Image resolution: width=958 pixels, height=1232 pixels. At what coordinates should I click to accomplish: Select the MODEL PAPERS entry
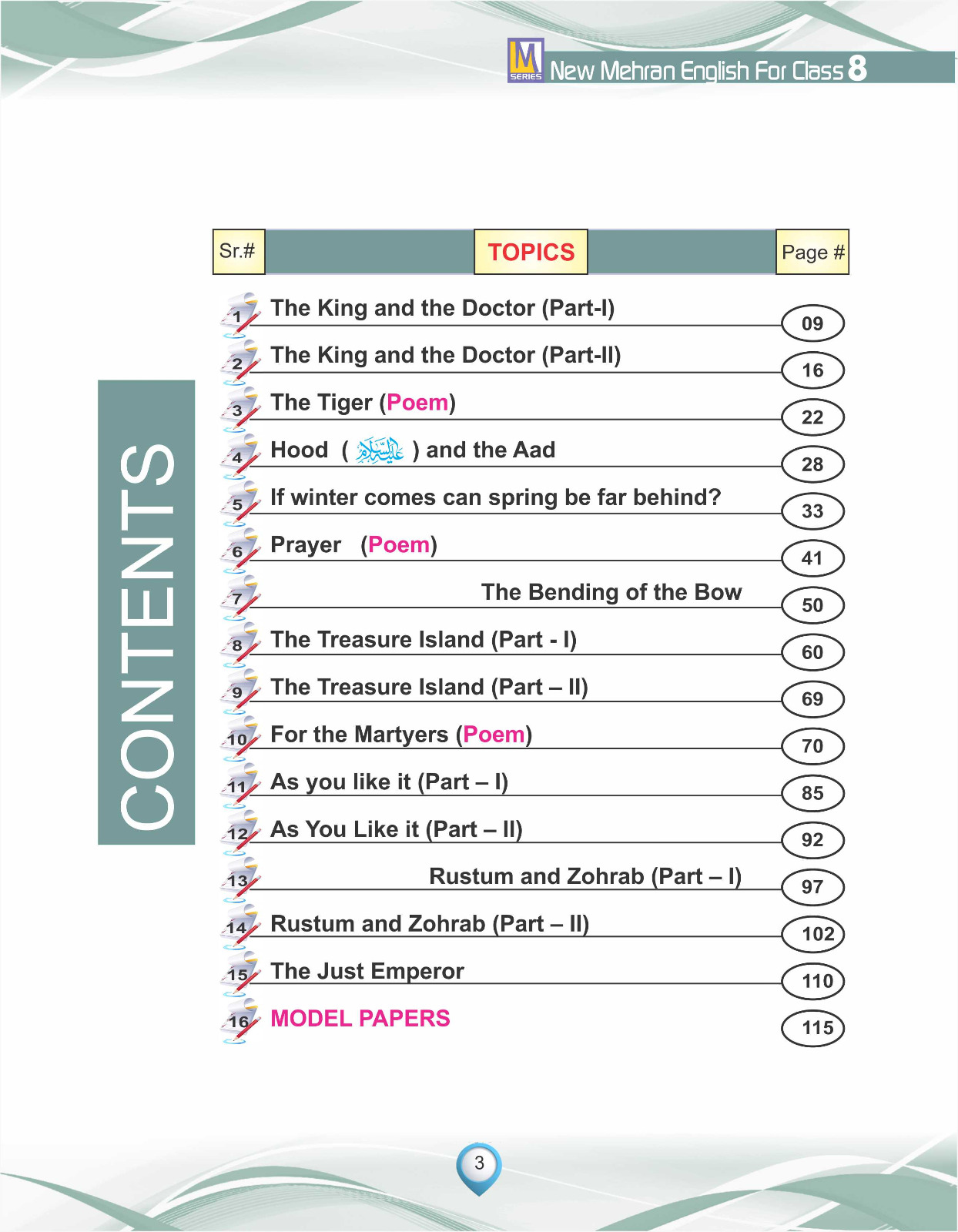tap(360, 1019)
